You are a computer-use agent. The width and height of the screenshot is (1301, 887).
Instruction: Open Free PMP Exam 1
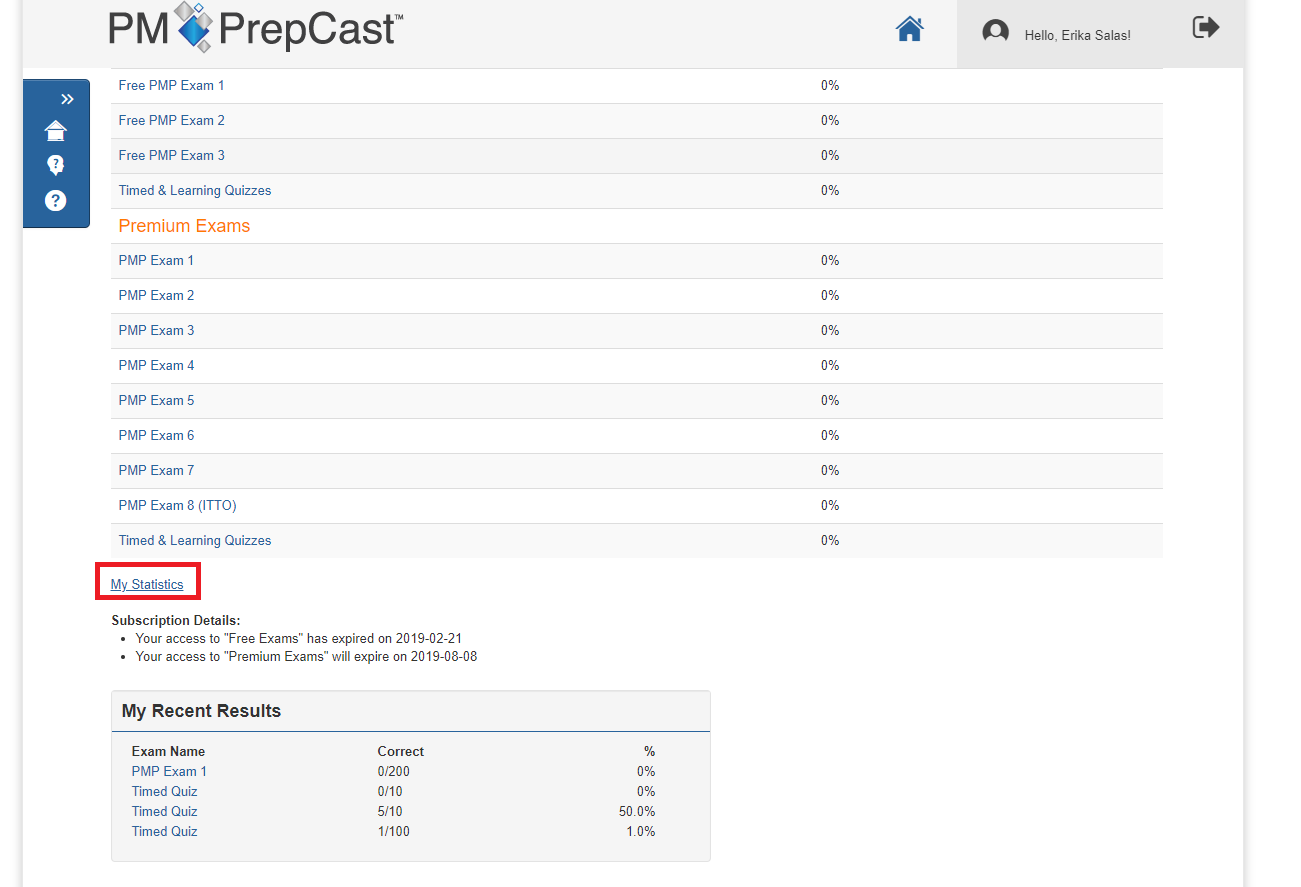(171, 86)
